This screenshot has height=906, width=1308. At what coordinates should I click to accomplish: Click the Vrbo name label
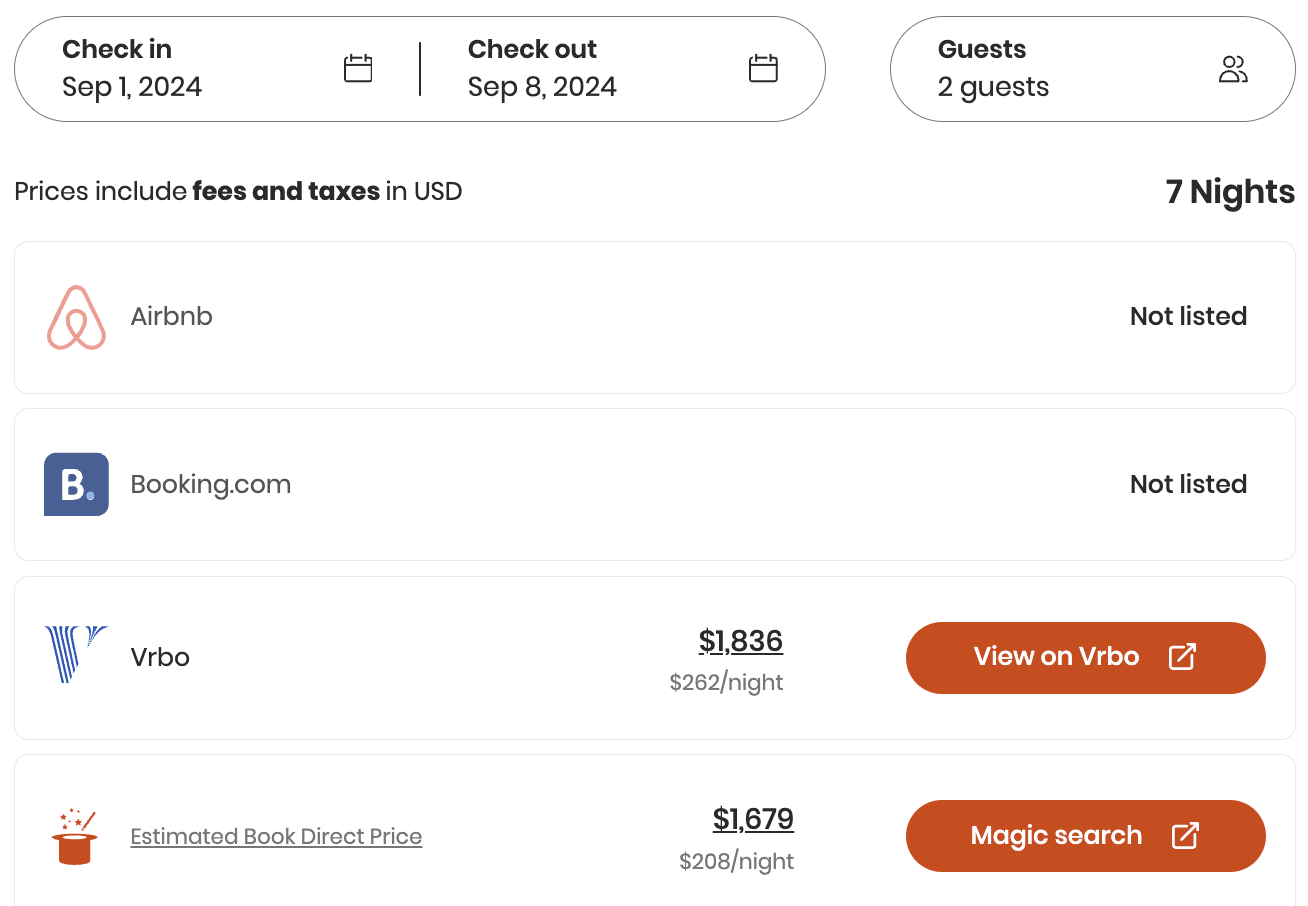coord(160,657)
